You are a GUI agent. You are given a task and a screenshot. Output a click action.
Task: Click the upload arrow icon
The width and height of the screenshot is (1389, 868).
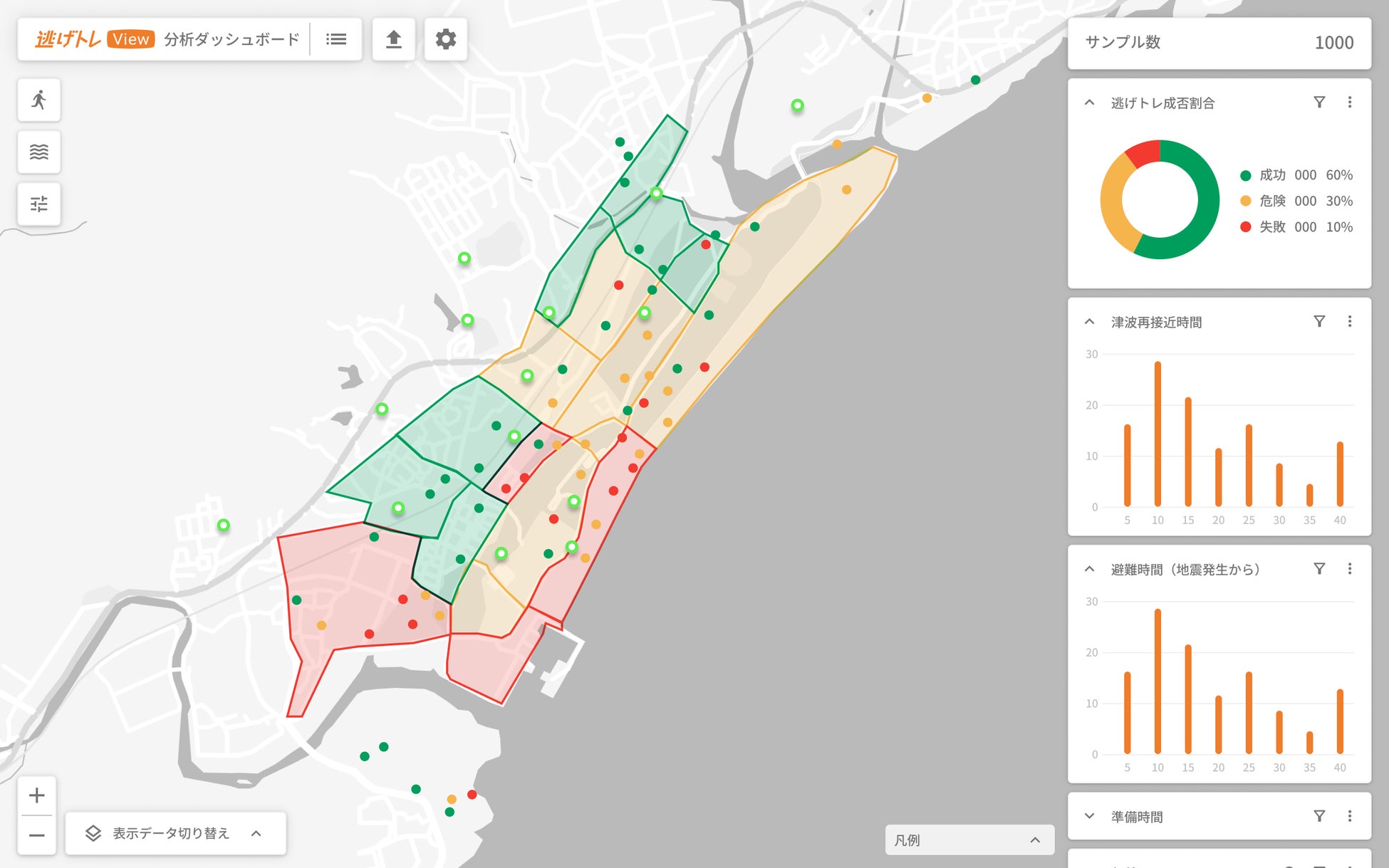pos(393,39)
